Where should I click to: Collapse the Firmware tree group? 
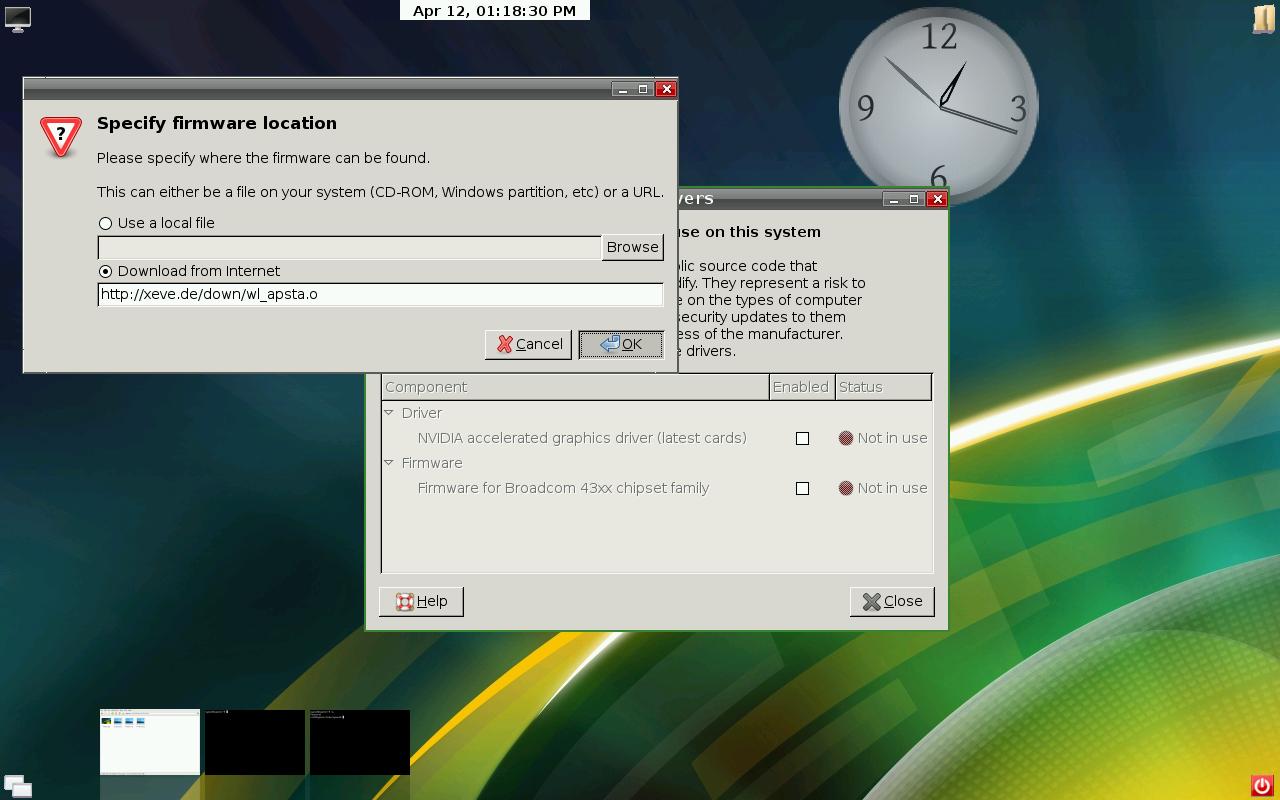pyautogui.click(x=389, y=462)
